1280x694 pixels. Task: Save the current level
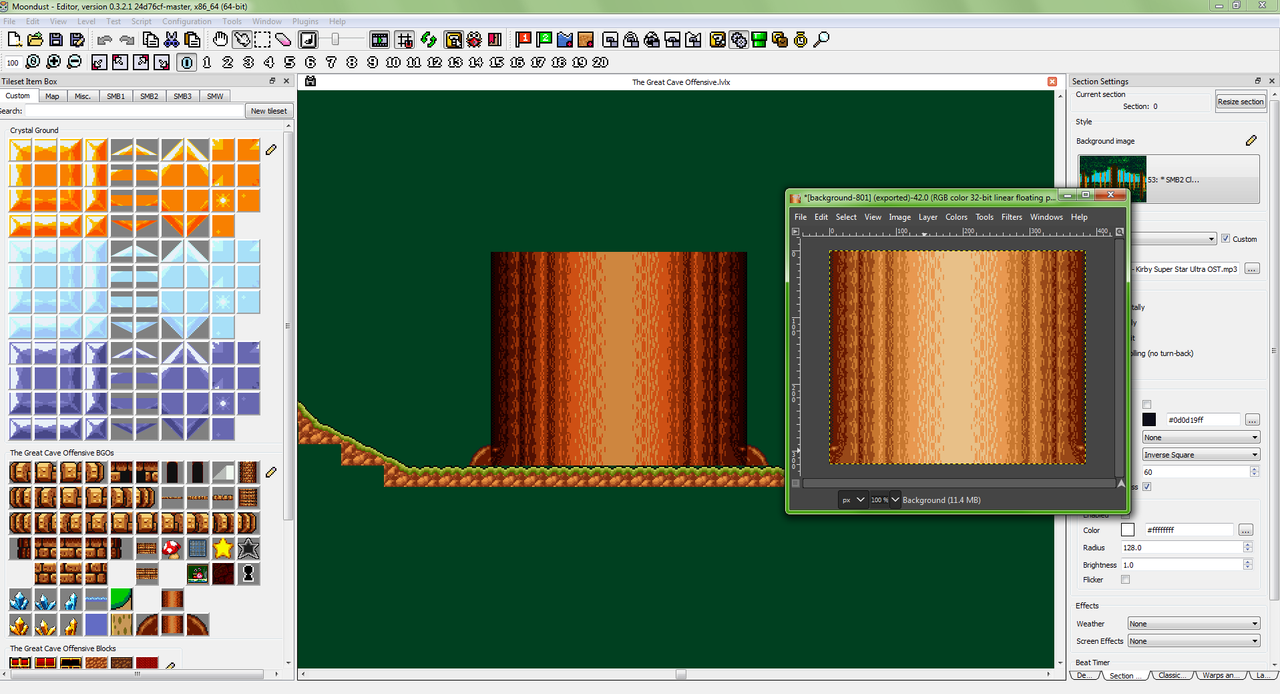(56, 40)
